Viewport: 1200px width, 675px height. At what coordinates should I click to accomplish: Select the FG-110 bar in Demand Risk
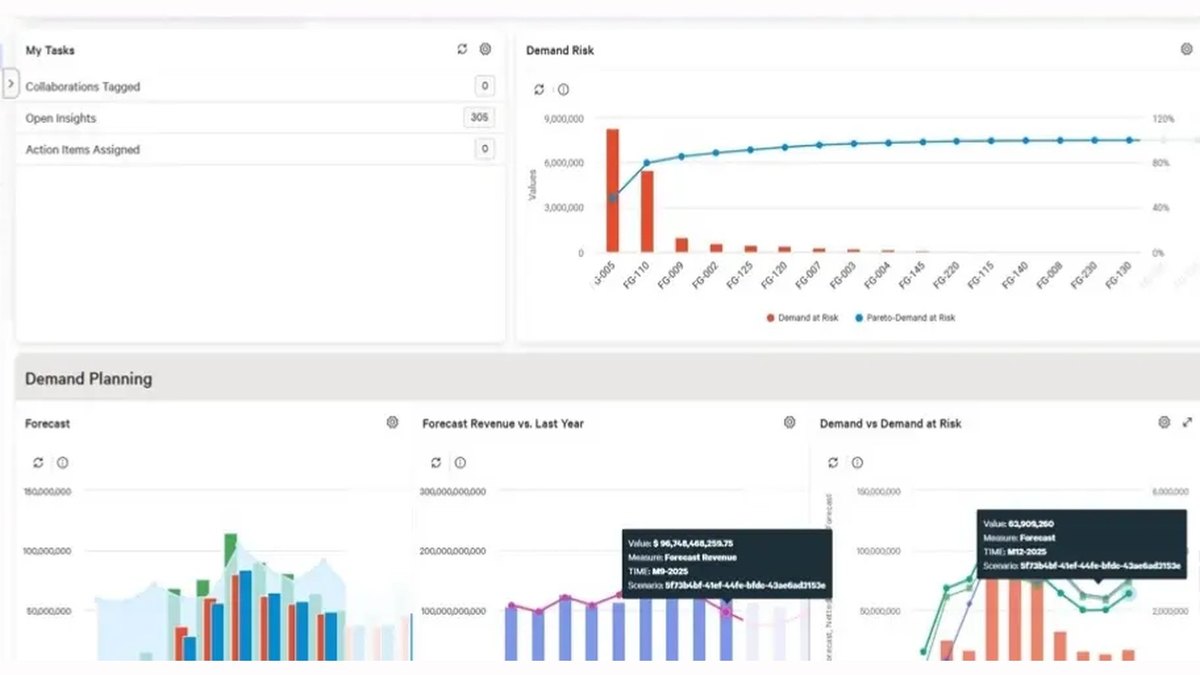pos(647,211)
